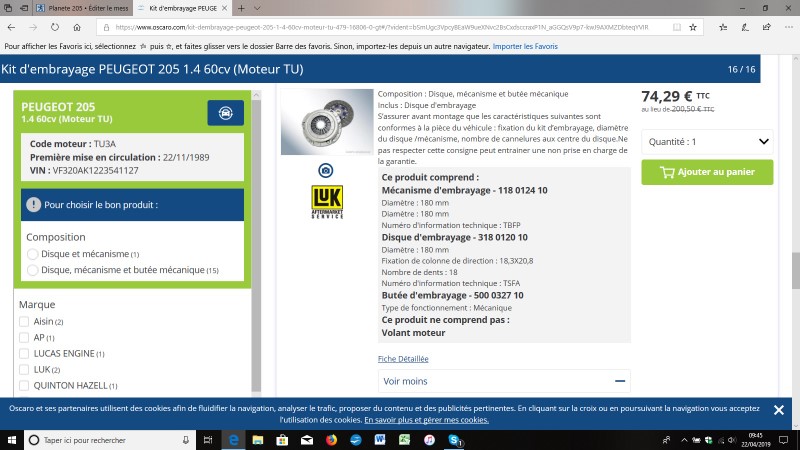
Task: Open Edge settings and more menu
Action: pos(789,27)
